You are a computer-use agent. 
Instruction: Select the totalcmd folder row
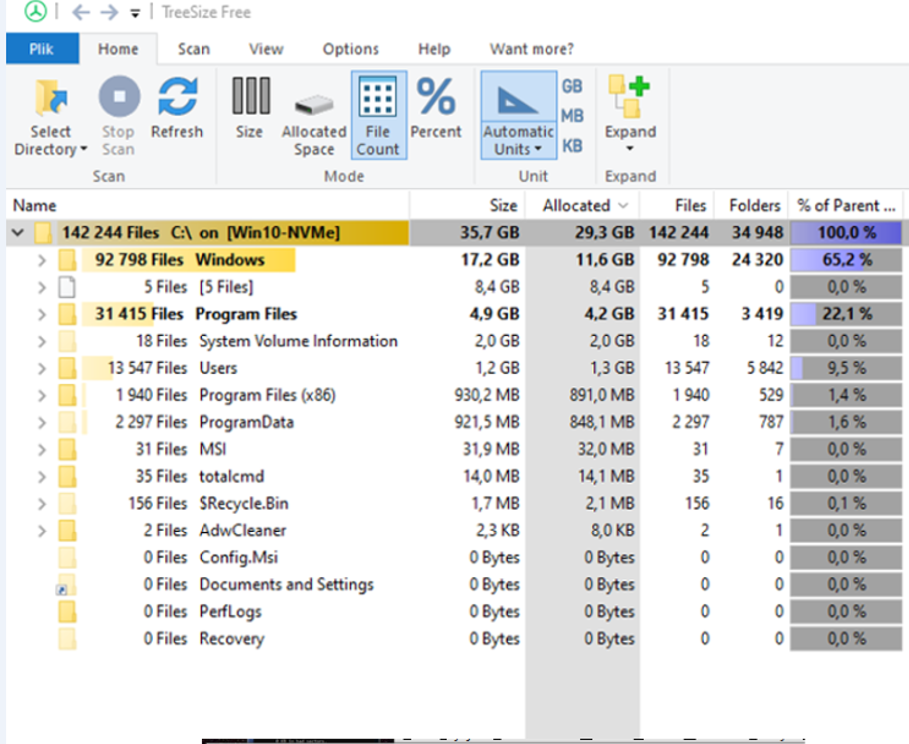coord(454,477)
